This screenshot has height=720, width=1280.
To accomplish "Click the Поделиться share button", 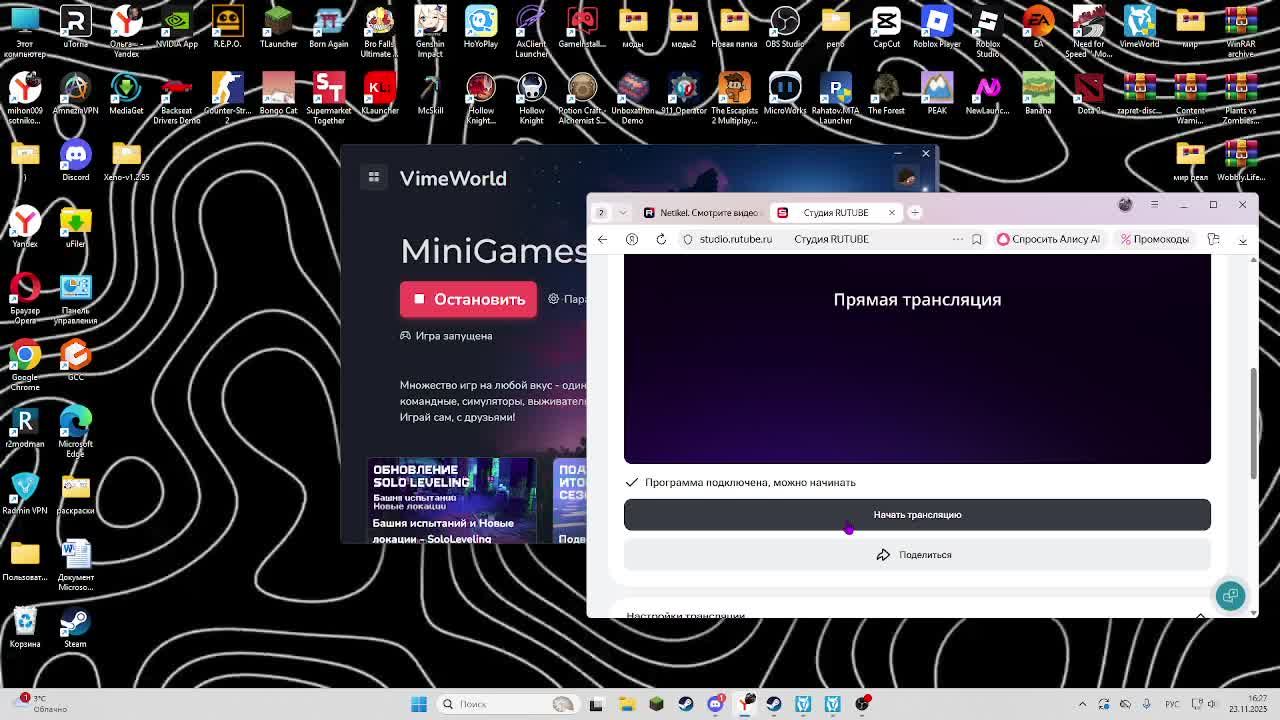I will [916, 555].
